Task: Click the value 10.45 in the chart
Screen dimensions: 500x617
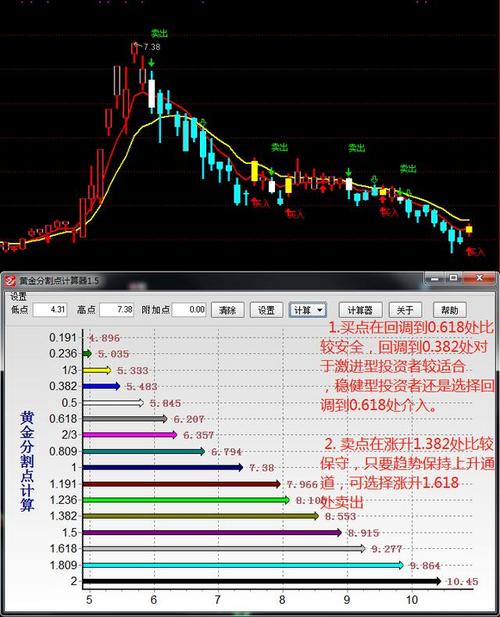Action: (463, 582)
